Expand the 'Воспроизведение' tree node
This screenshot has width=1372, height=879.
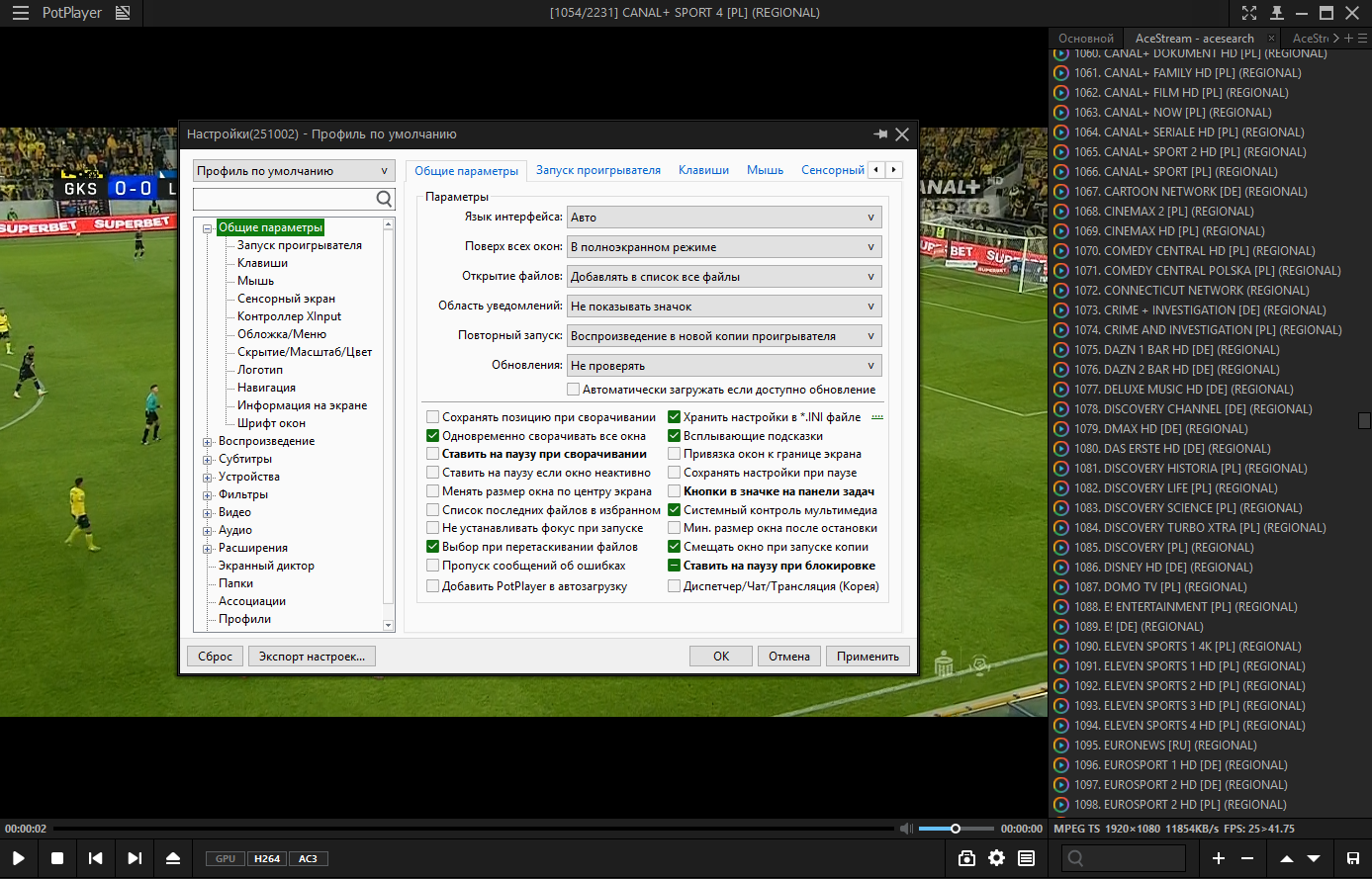tap(208, 442)
